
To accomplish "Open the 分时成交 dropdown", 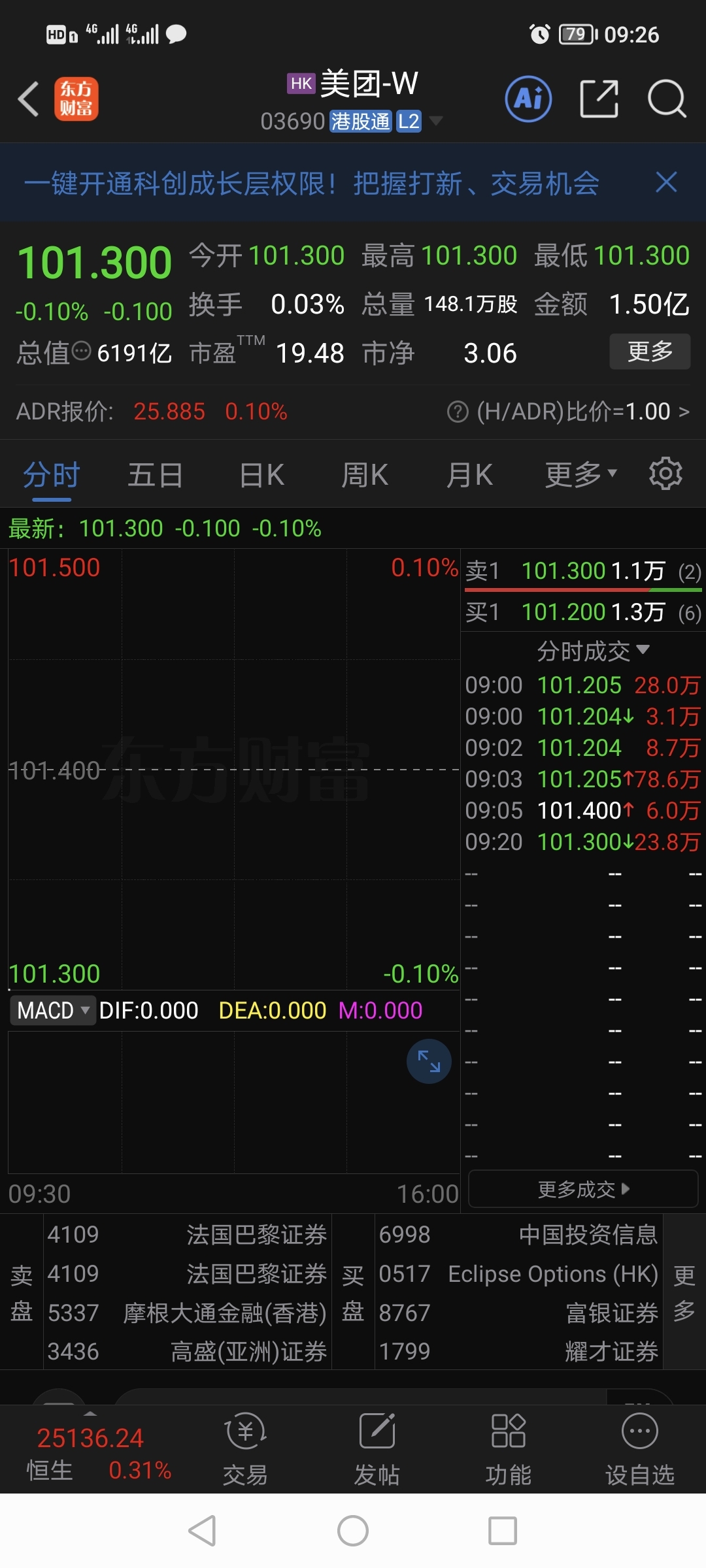I will click(593, 651).
